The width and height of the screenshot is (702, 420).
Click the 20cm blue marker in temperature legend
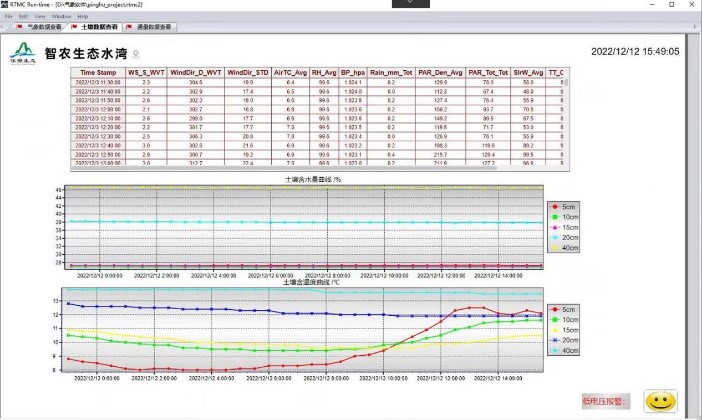pyautogui.click(x=555, y=340)
